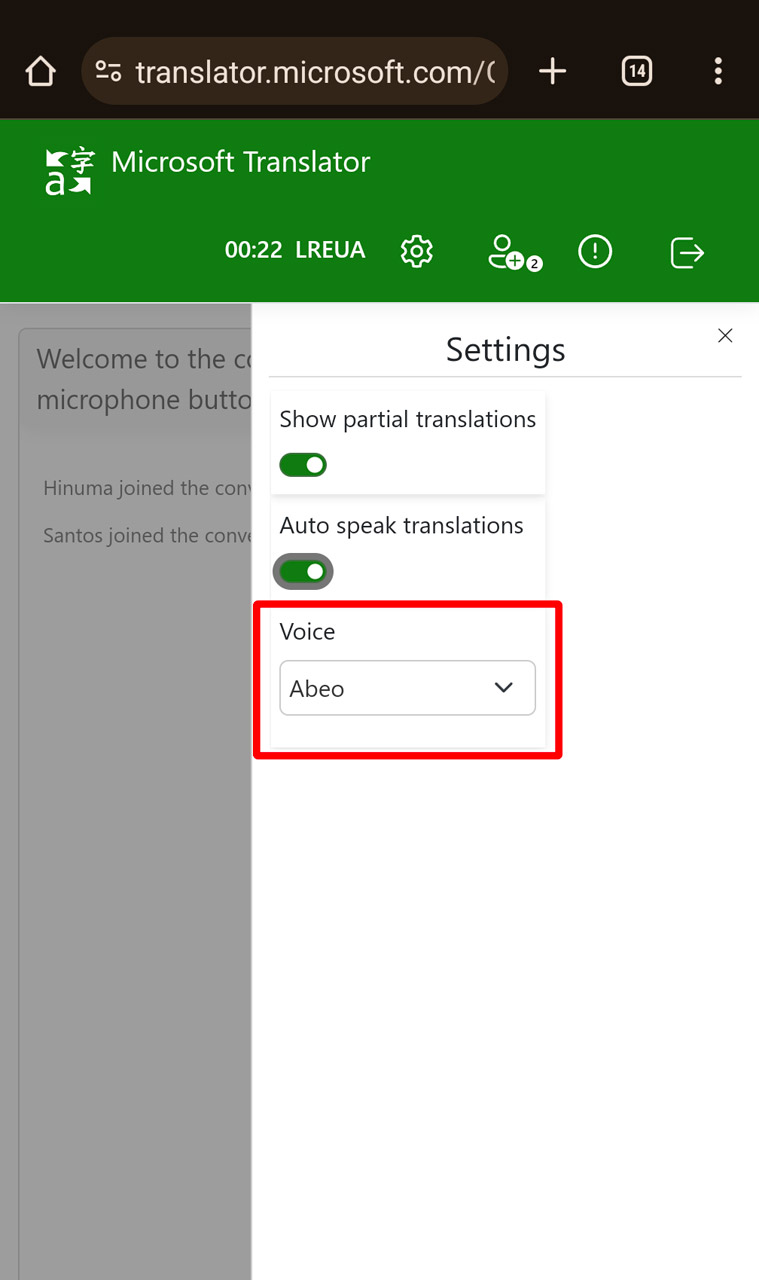Close the Settings panel
759x1280 pixels.
(x=725, y=335)
